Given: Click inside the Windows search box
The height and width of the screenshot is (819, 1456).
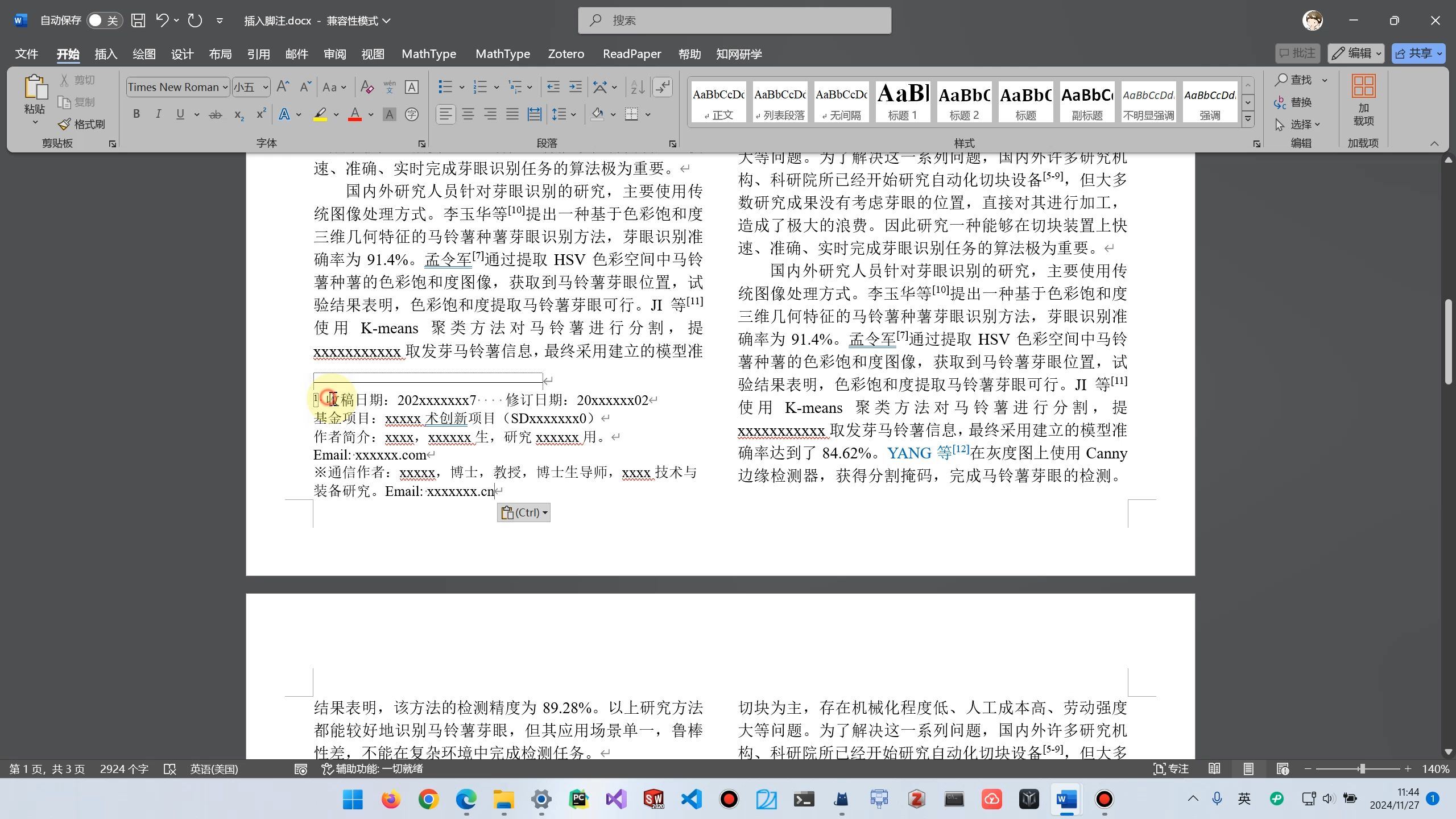Looking at the screenshot, I should pyautogui.click(x=734, y=20).
